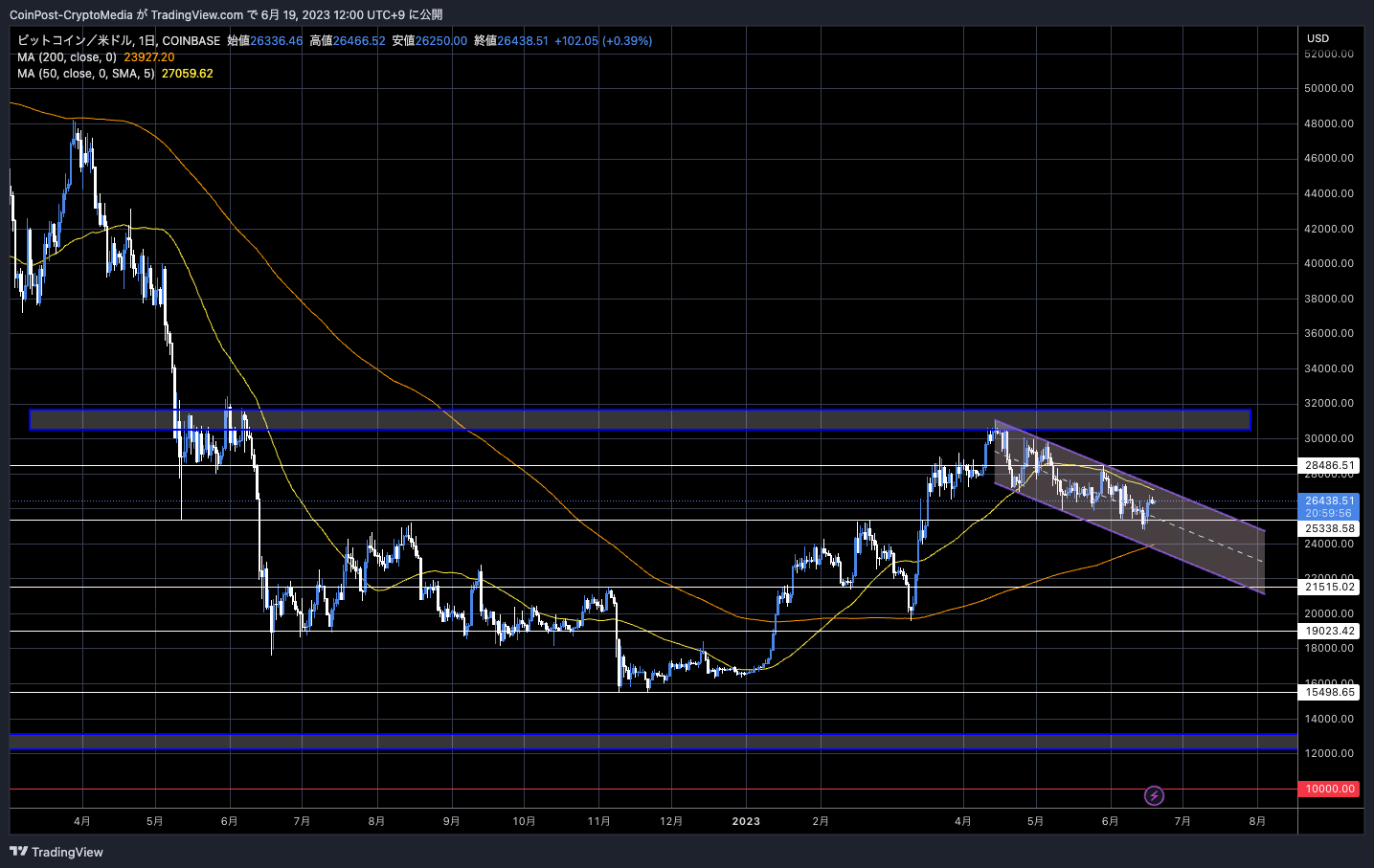Click the CoinPost-CryptoMedia publisher name
1374x868 pixels.
click(x=71, y=14)
